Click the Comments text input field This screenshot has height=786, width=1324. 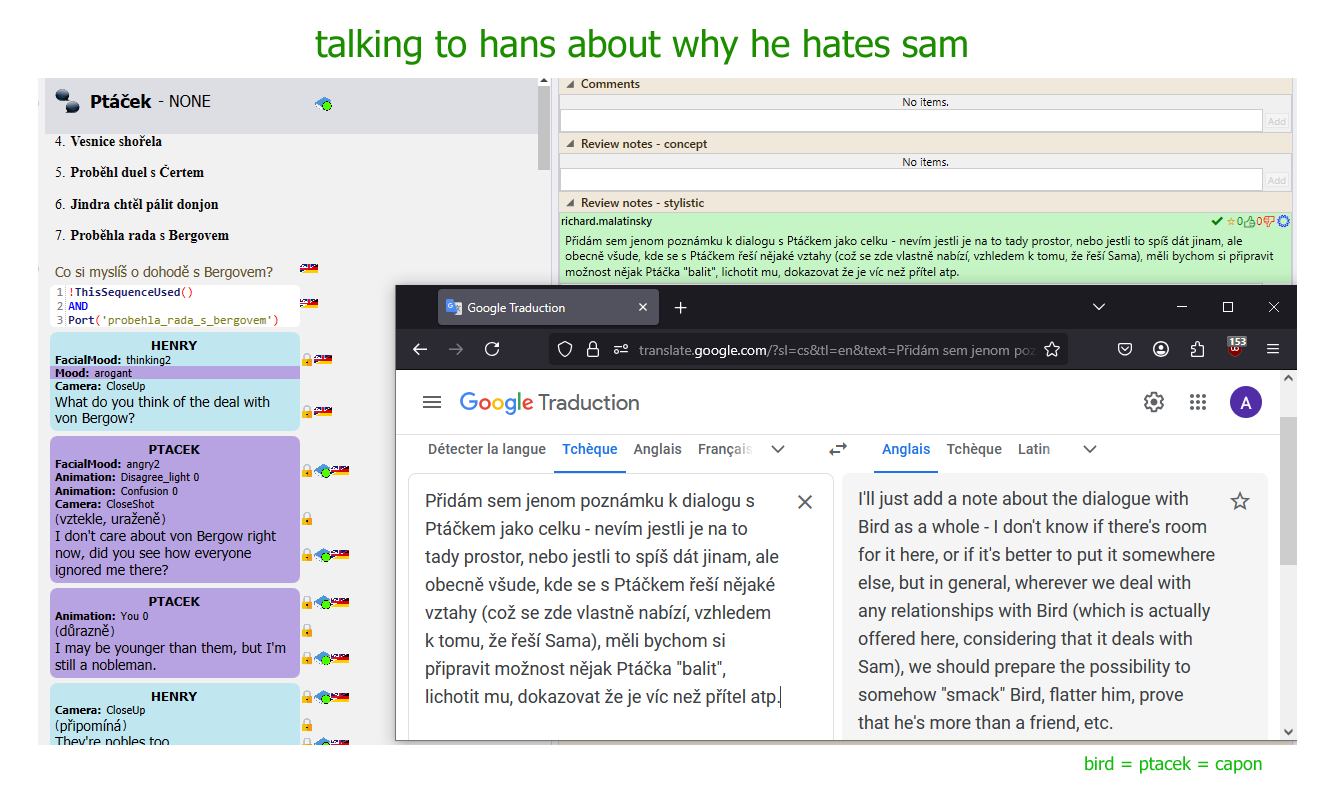pos(911,121)
